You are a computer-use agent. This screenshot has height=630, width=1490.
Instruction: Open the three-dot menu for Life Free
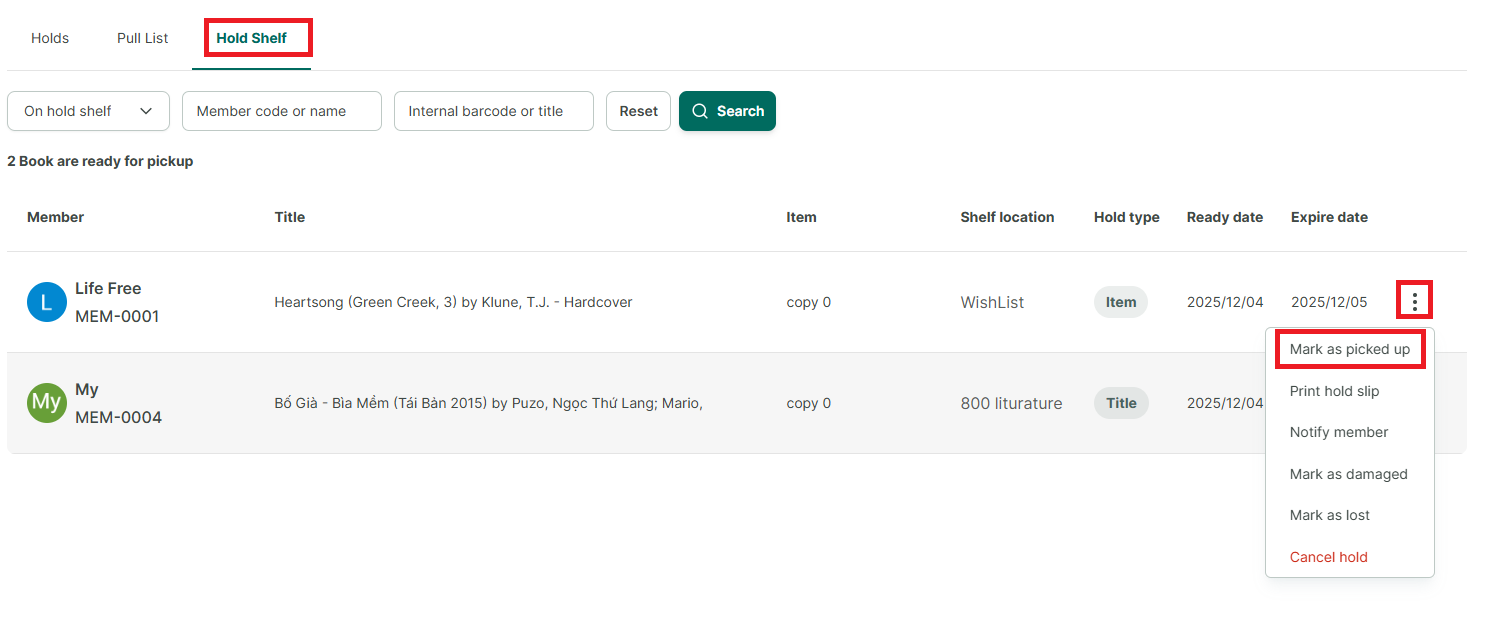pos(1414,301)
